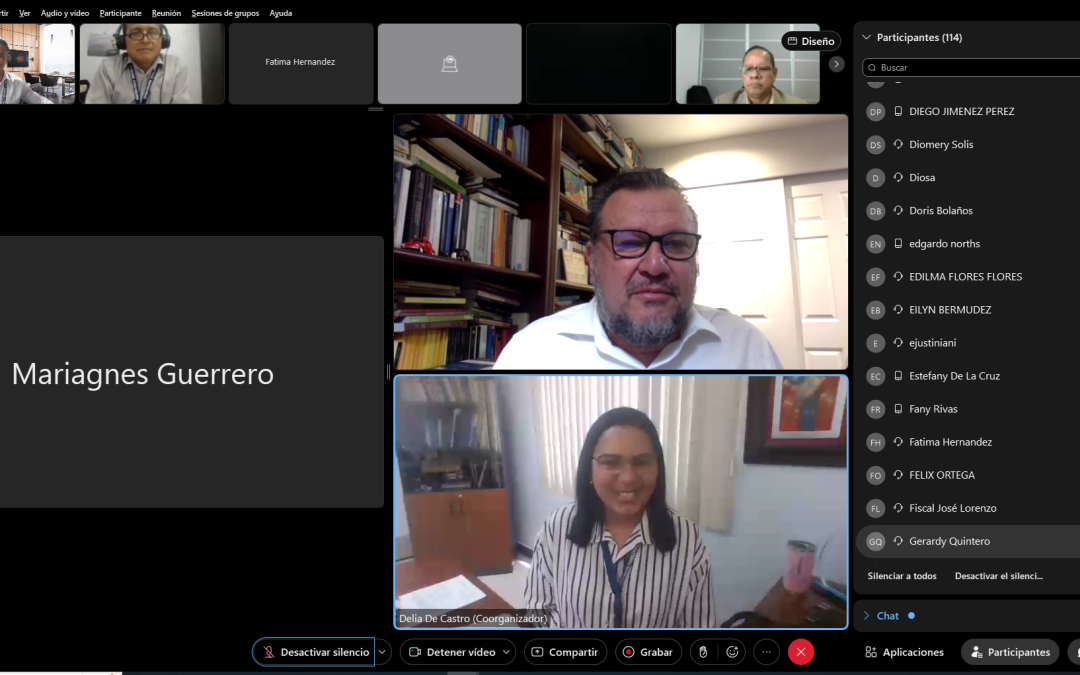Open the Reunión menu
The width and height of the screenshot is (1080, 675).
(x=165, y=12)
